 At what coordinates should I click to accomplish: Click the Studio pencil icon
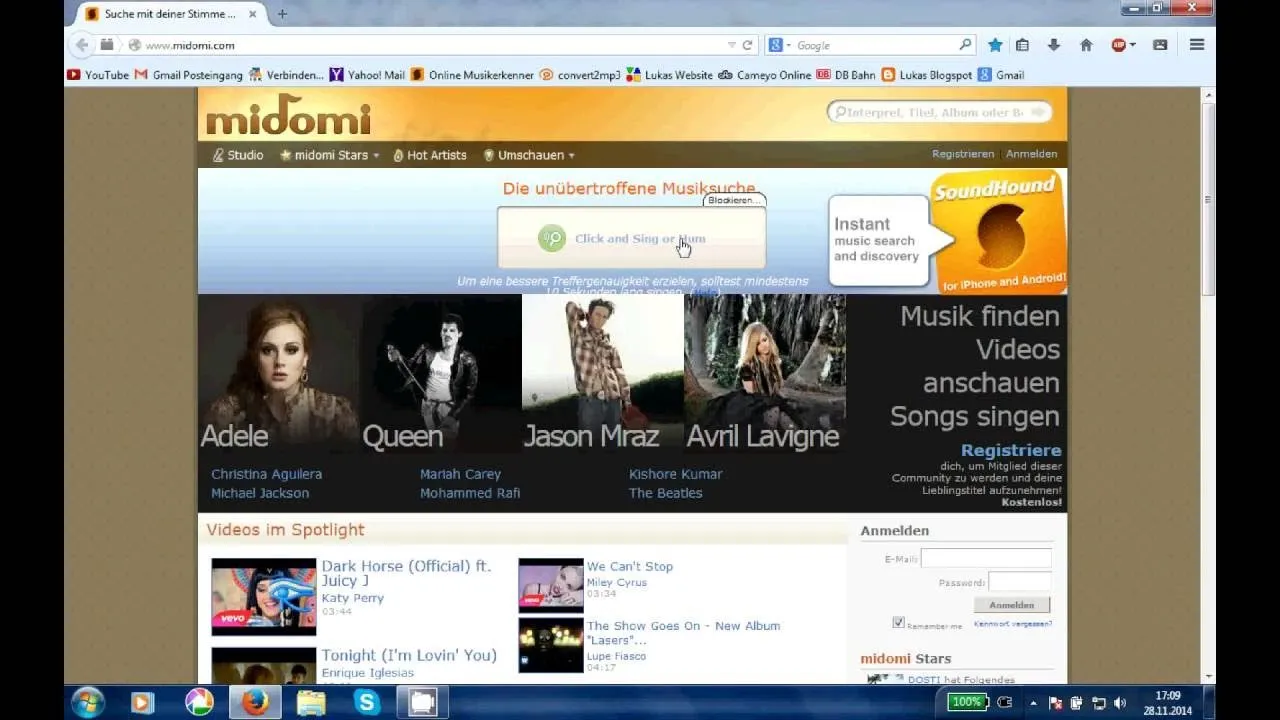coord(218,155)
